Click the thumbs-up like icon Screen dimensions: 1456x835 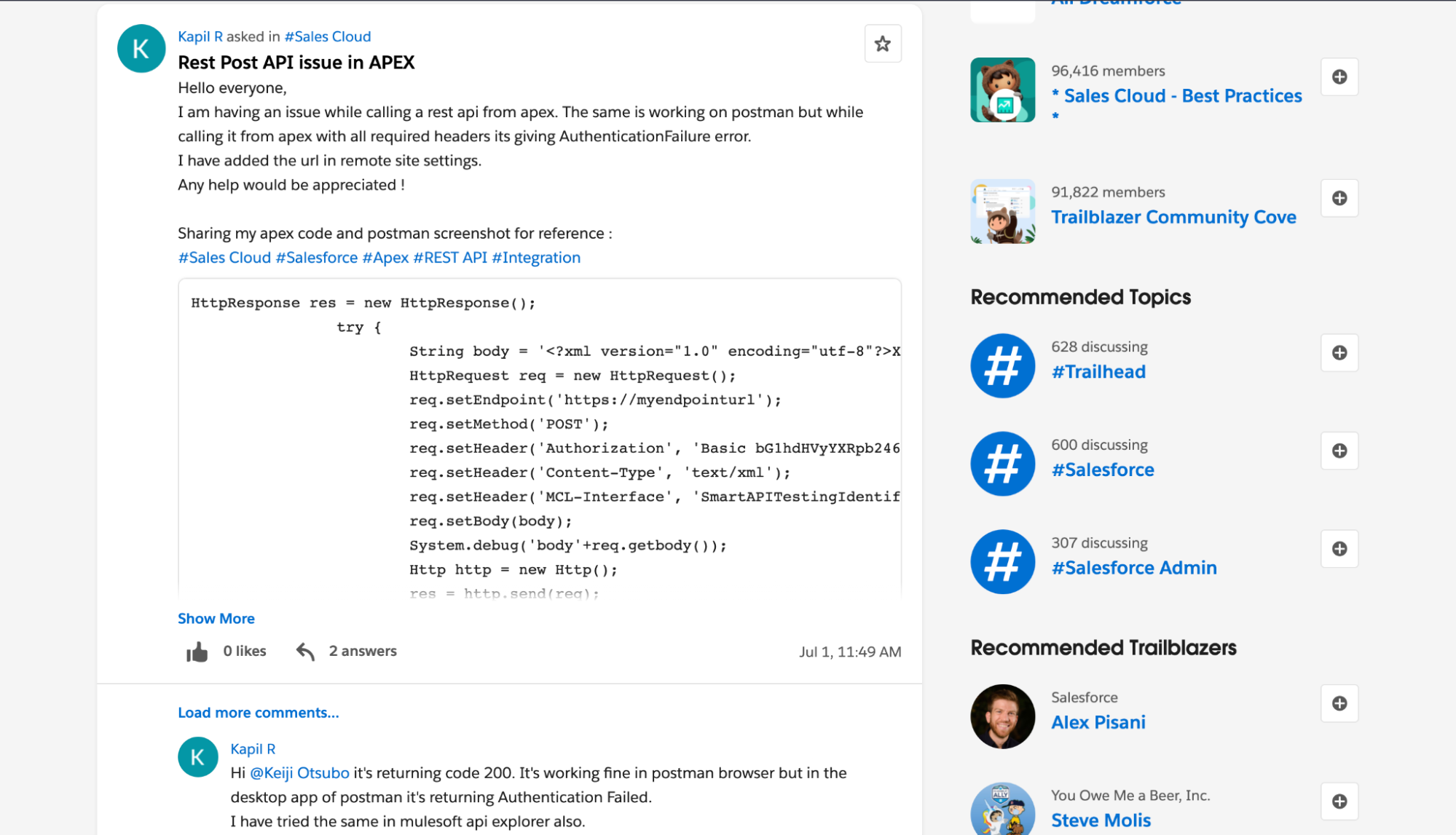(197, 652)
